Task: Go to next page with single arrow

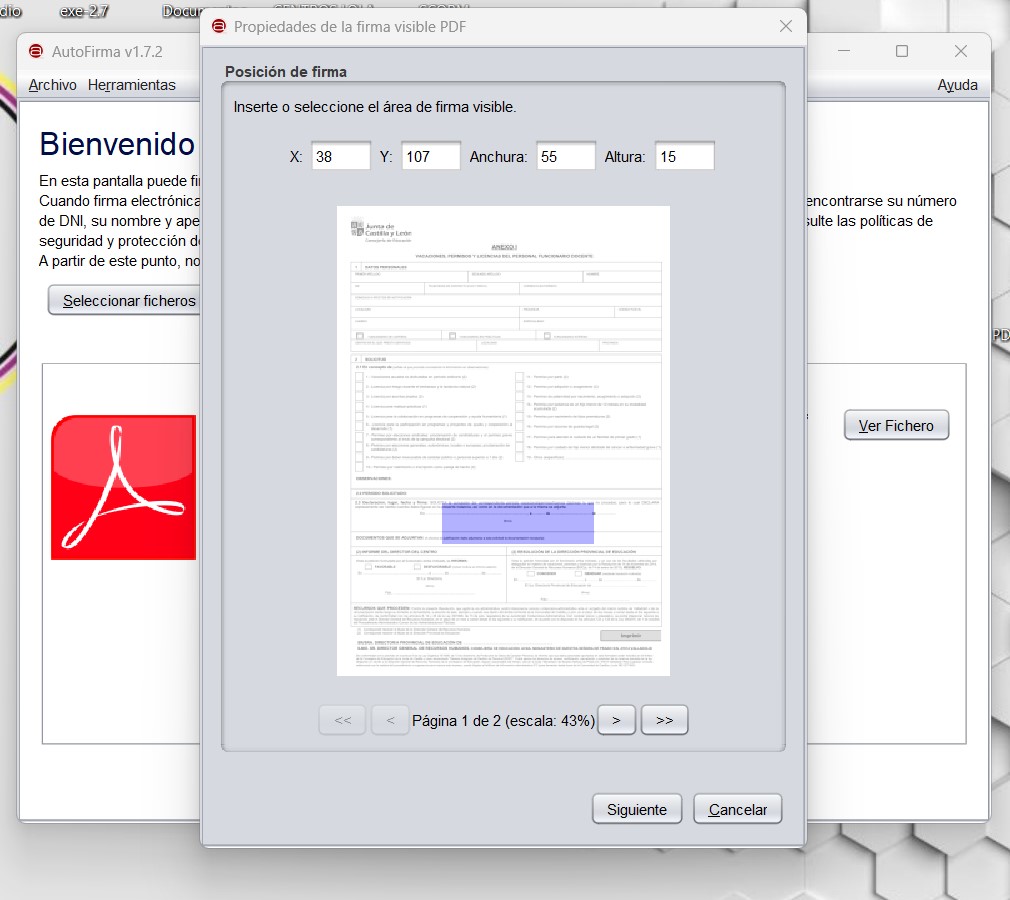Action: point(616,720)
